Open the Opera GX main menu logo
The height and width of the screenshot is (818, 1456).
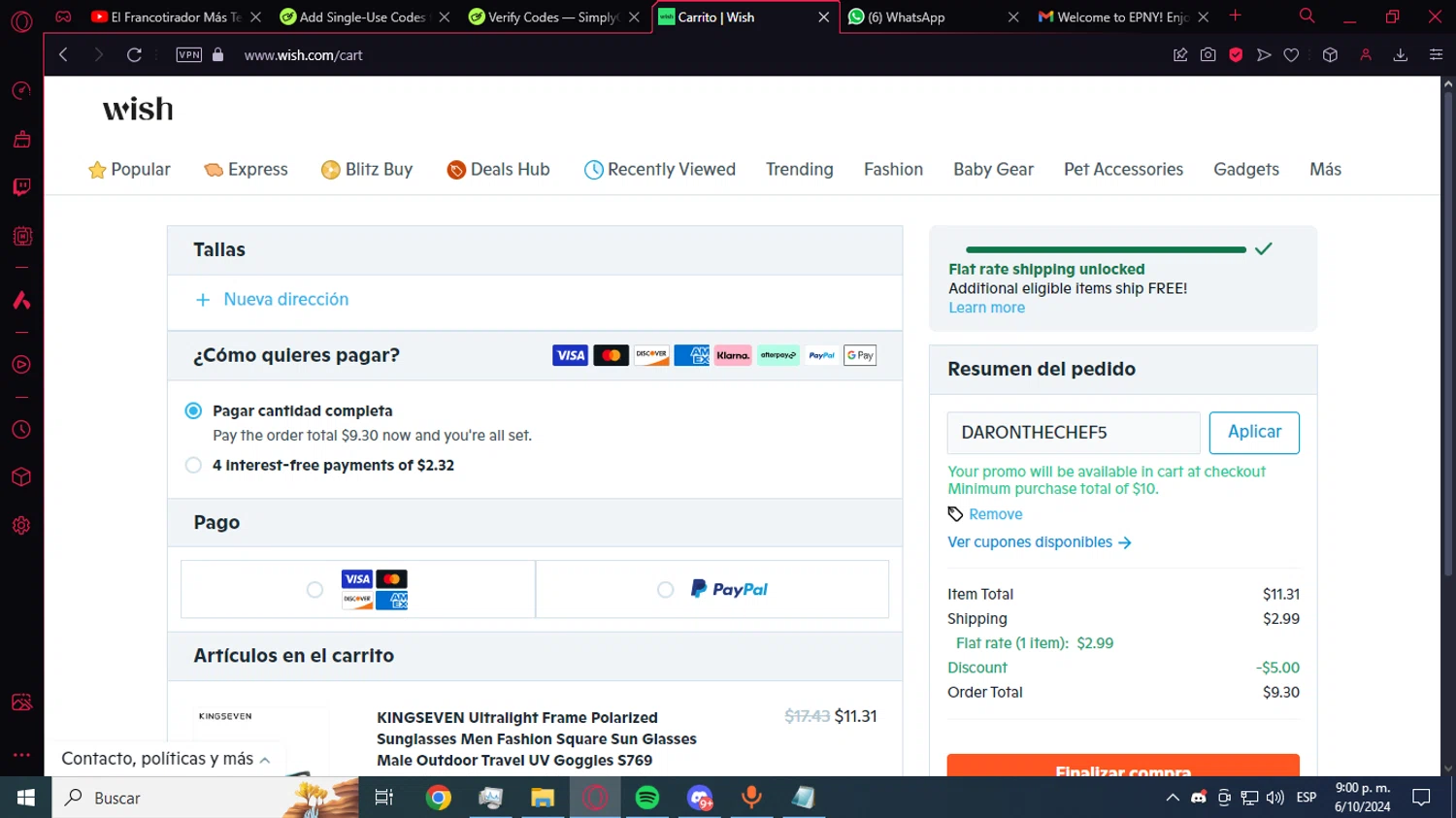coord(21,20)
